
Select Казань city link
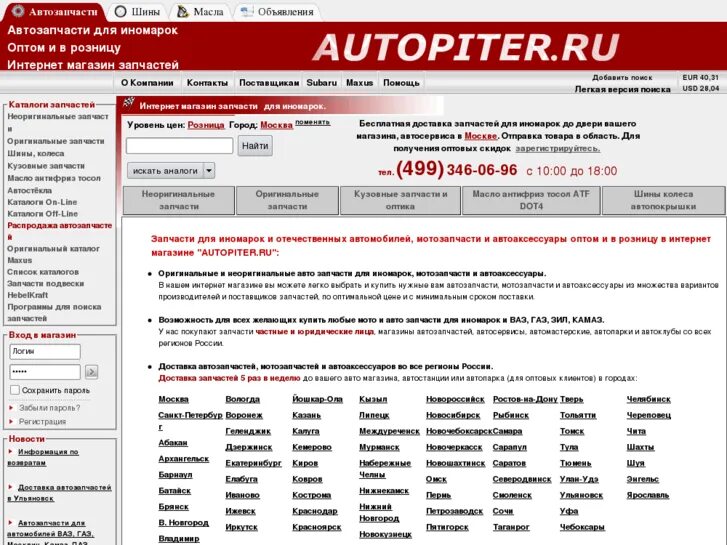click(x=306, y=415)
